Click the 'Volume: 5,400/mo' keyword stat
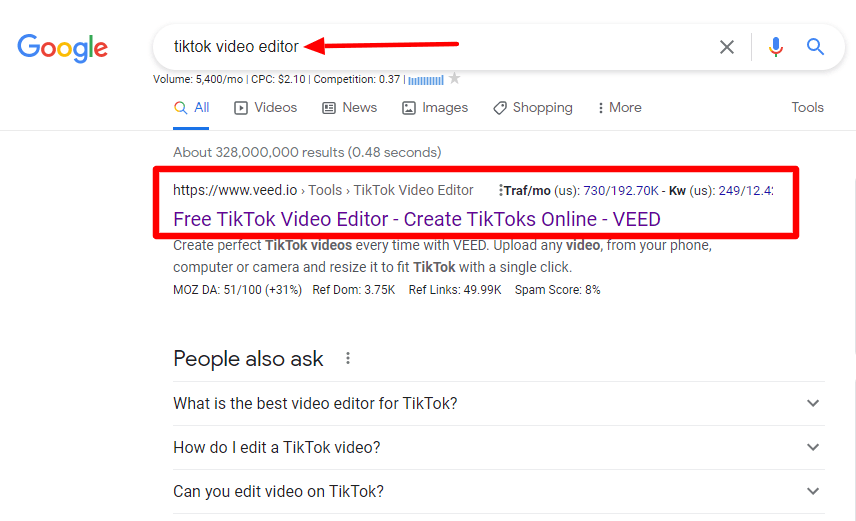This screenshot has width=856, height=521. (198, 79)
